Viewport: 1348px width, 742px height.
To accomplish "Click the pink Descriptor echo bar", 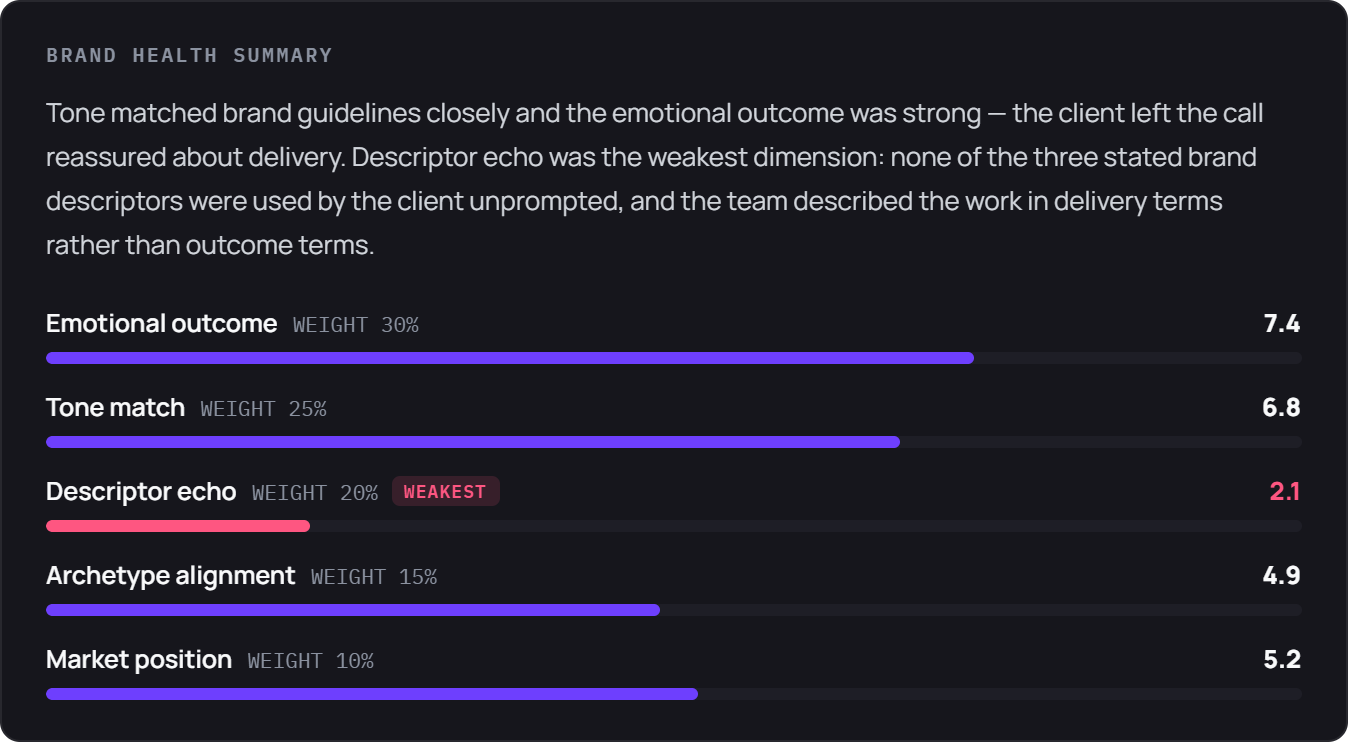I will [x=178, y=526].
